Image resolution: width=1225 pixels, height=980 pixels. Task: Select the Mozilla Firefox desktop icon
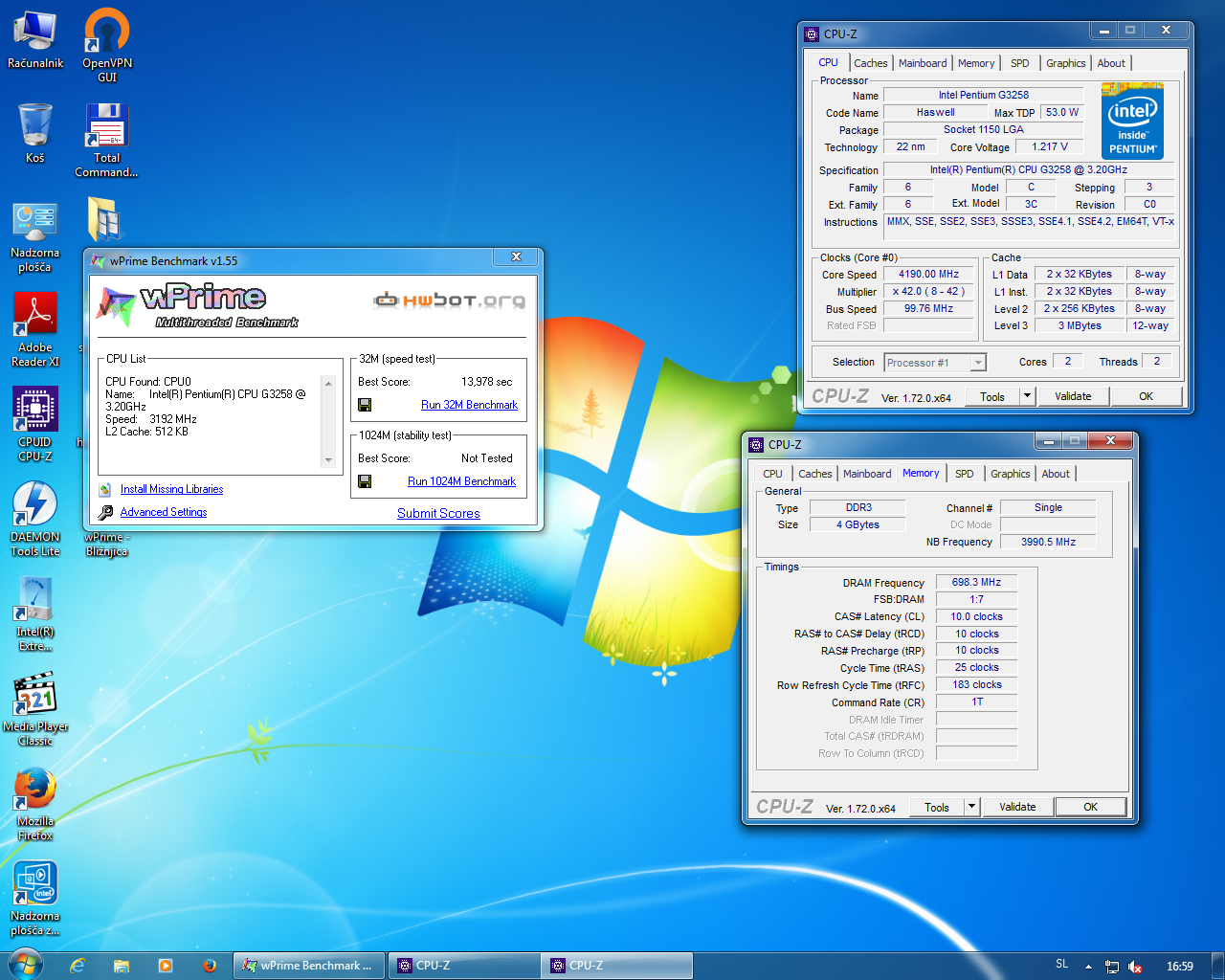[x=35, y=804]
